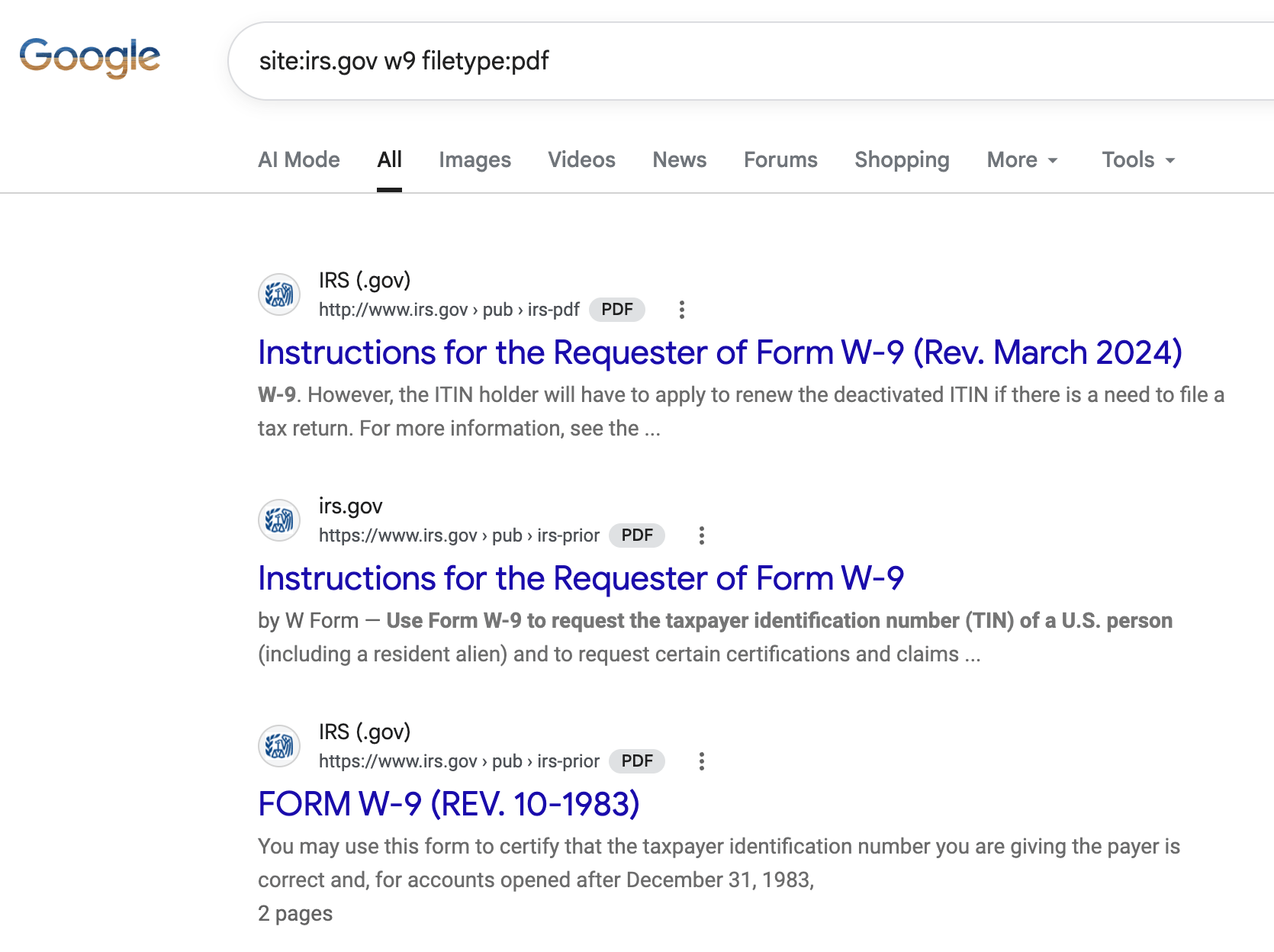Switch to the Videos tab
This screenshot has height=952, width=1274.
(581, 160)
